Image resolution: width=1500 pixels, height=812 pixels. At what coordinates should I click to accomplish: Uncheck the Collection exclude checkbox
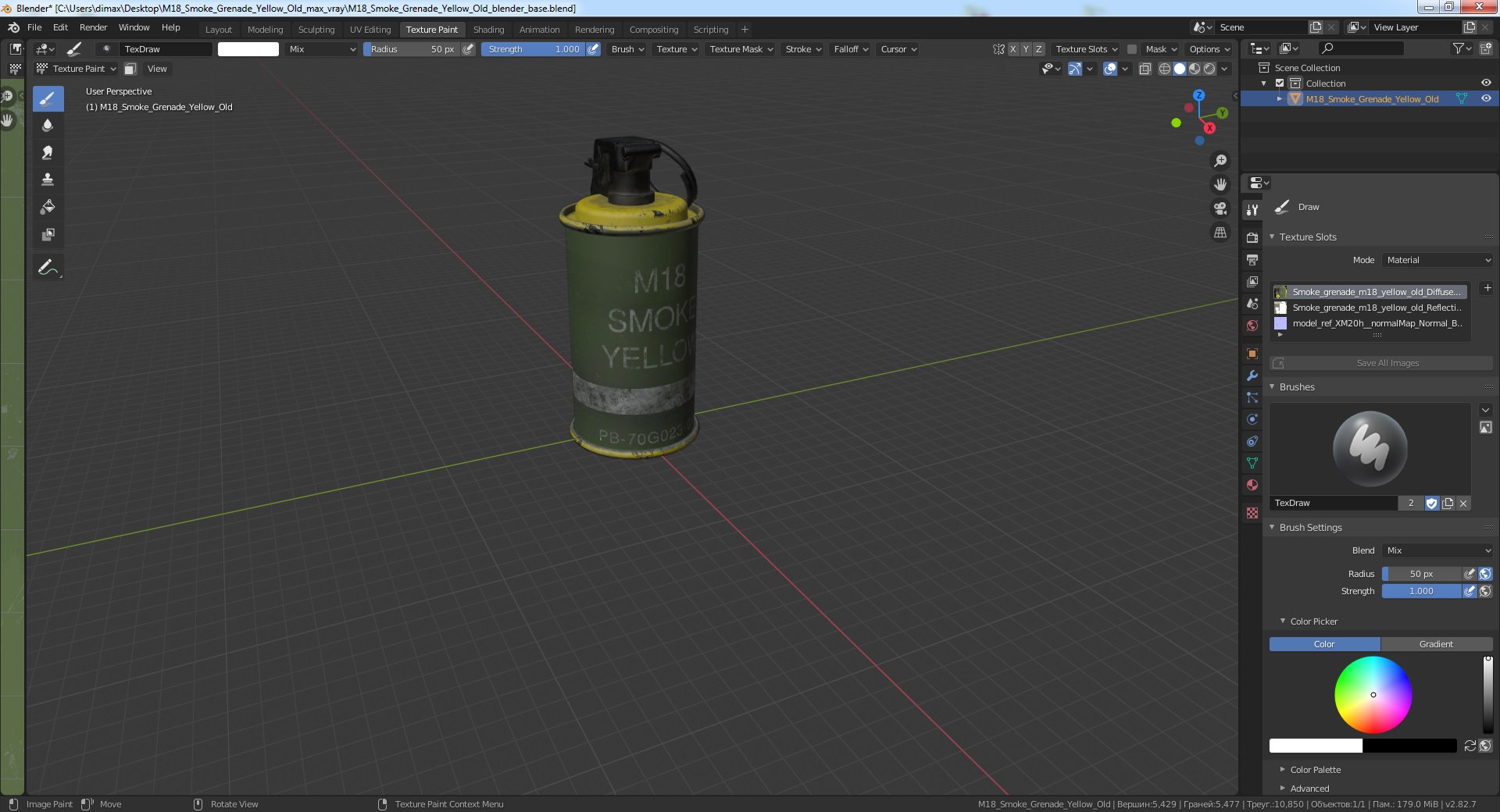click(1280, 83)
